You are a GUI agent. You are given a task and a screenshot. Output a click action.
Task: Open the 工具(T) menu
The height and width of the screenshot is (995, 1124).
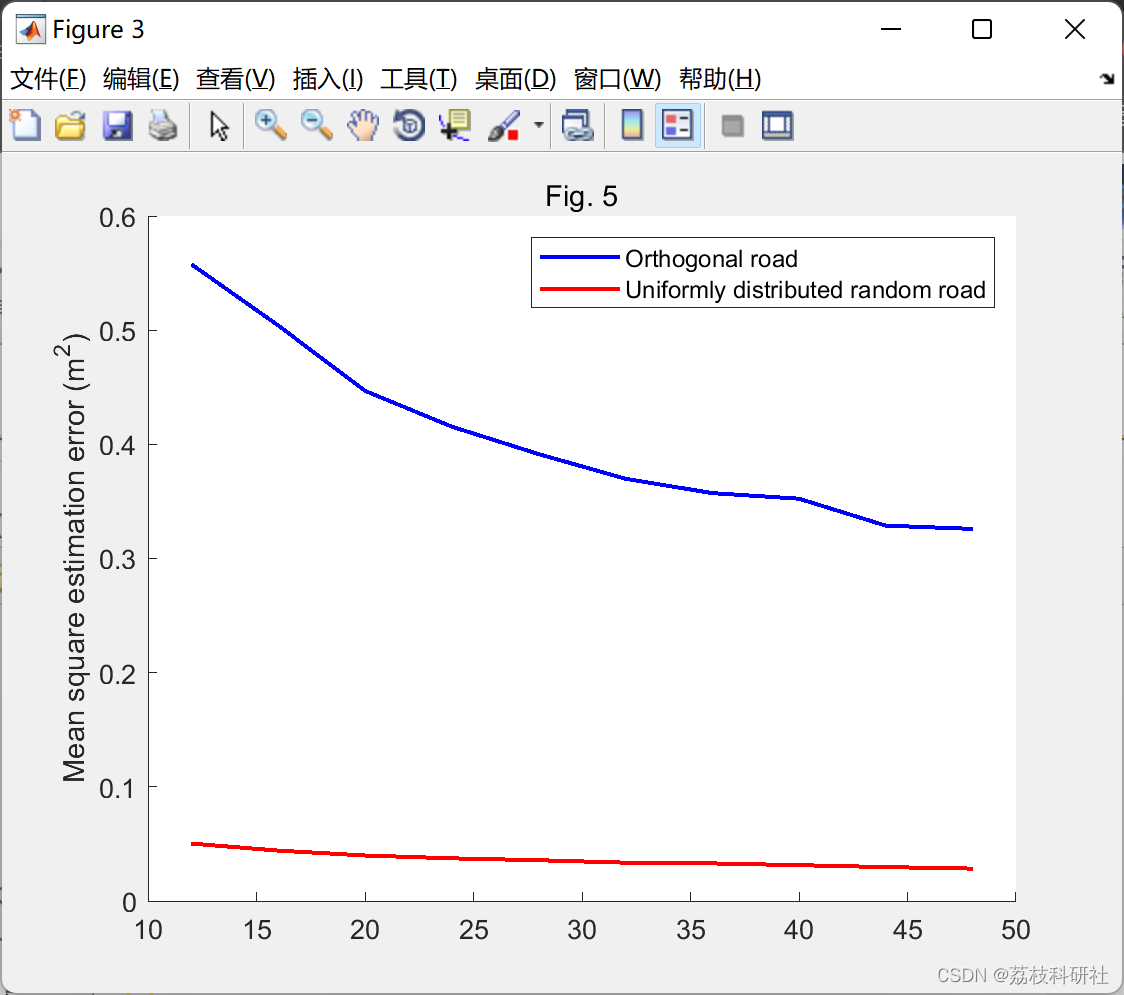[x=419, y=79]
